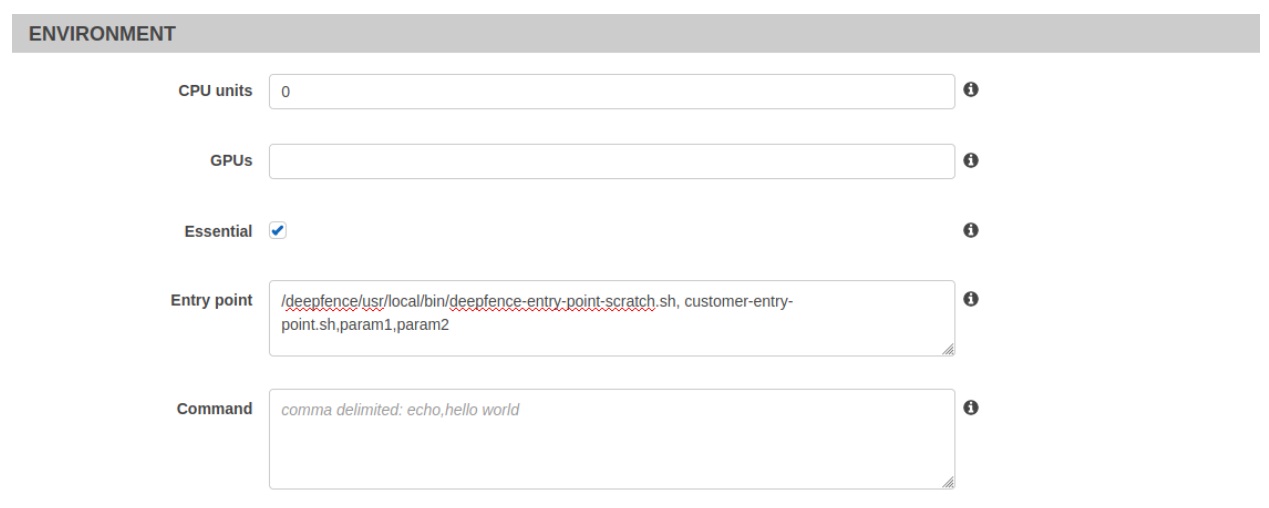Click inside the Command text area
Image resolution: width=1269 pixels, height=508 pixels.
click(612, 439)
